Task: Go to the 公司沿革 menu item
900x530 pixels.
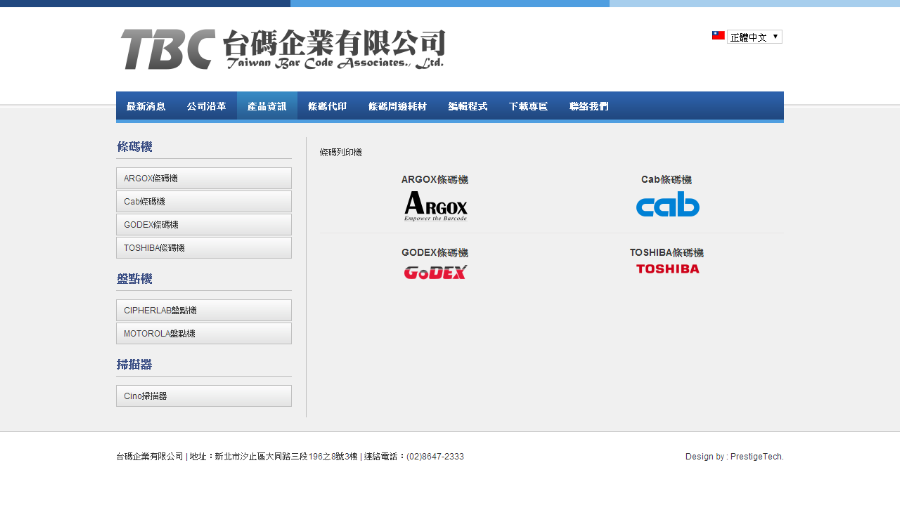Action: point(206,106)
